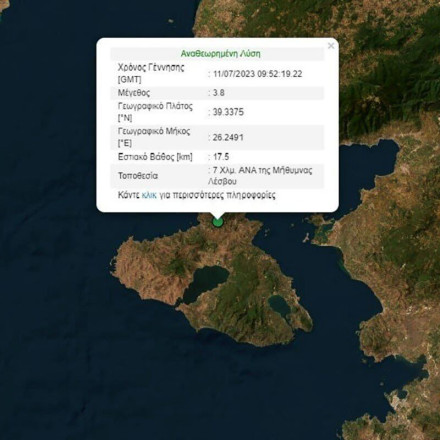Click the focal depth value 17.5
The image size is (440, 440).
click(221, 157)
